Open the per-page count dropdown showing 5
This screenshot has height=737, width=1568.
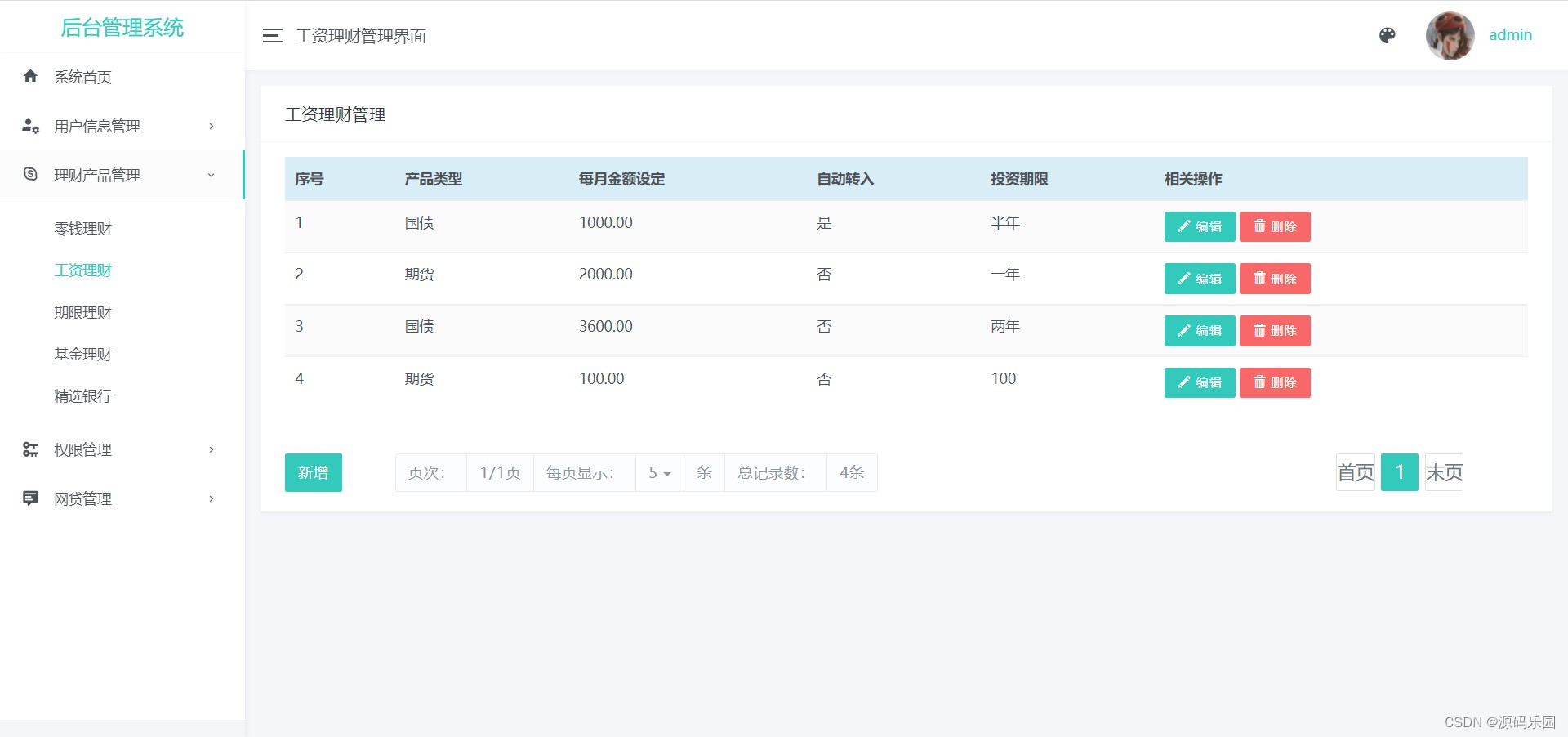coord(658,472)
